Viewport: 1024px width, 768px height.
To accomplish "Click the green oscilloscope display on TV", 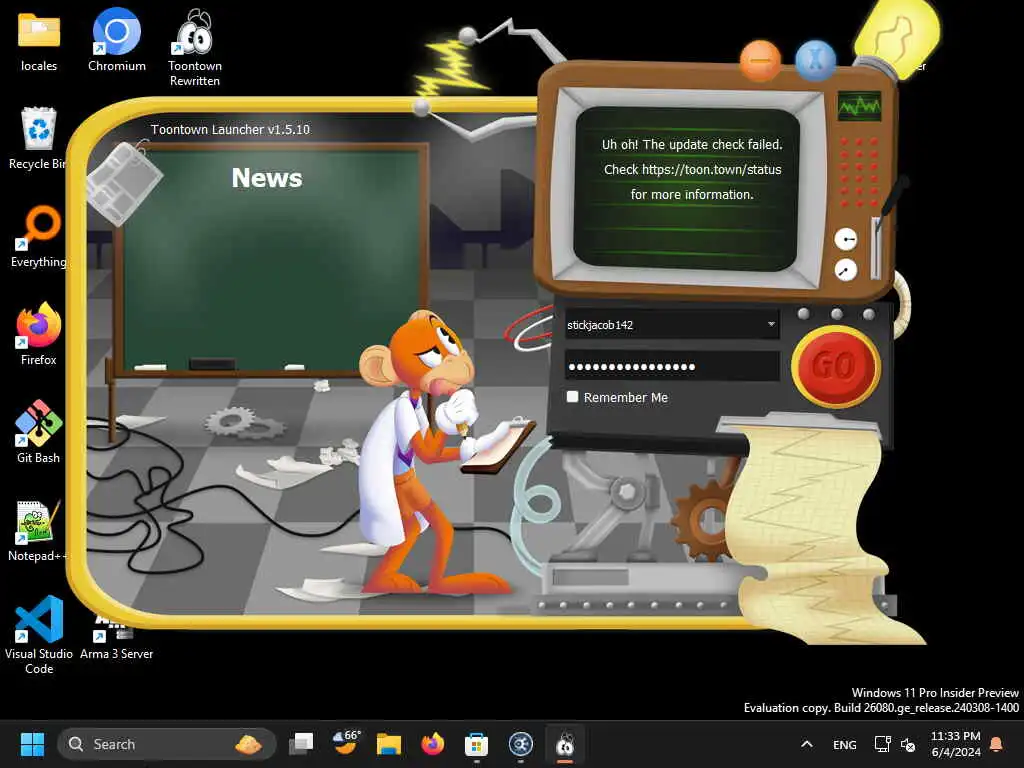I will 859,105.
